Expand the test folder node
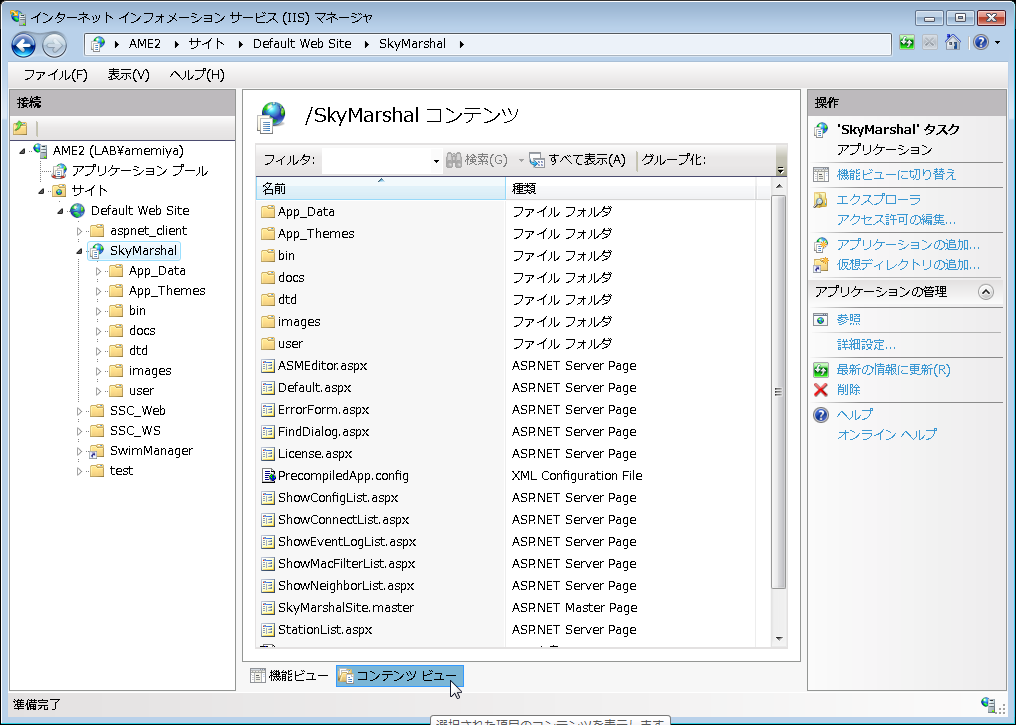The height and width of the screenshot is (725, 1016). (x=79, y=472)
